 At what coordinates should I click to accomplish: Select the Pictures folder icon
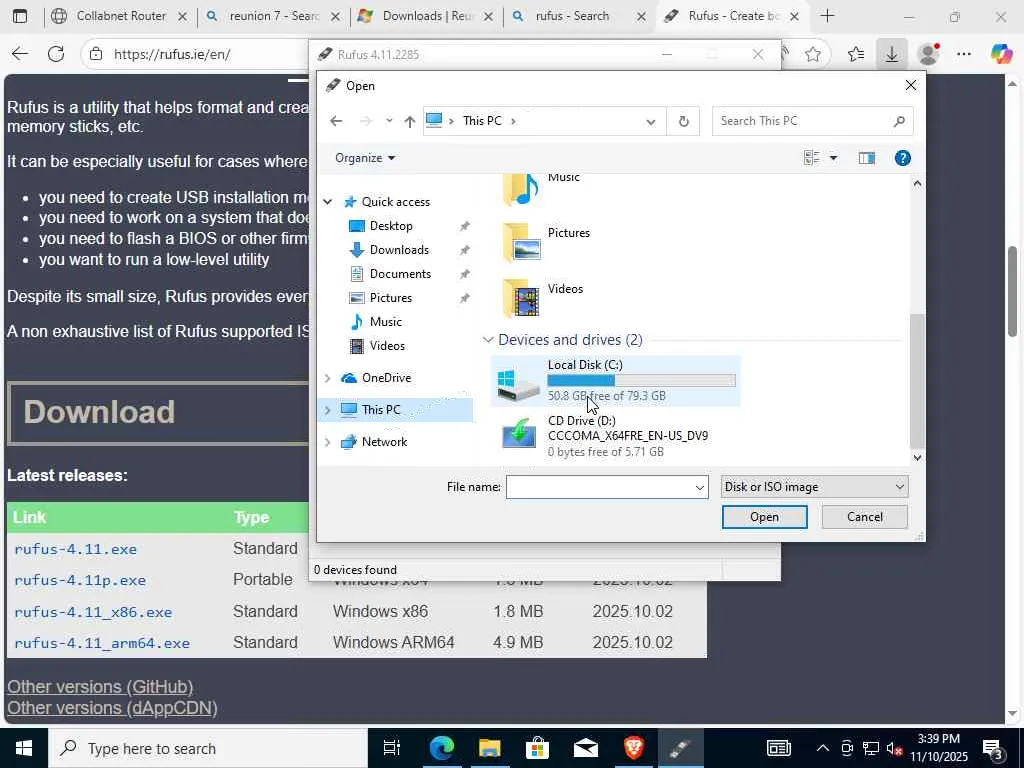[520, 243]
